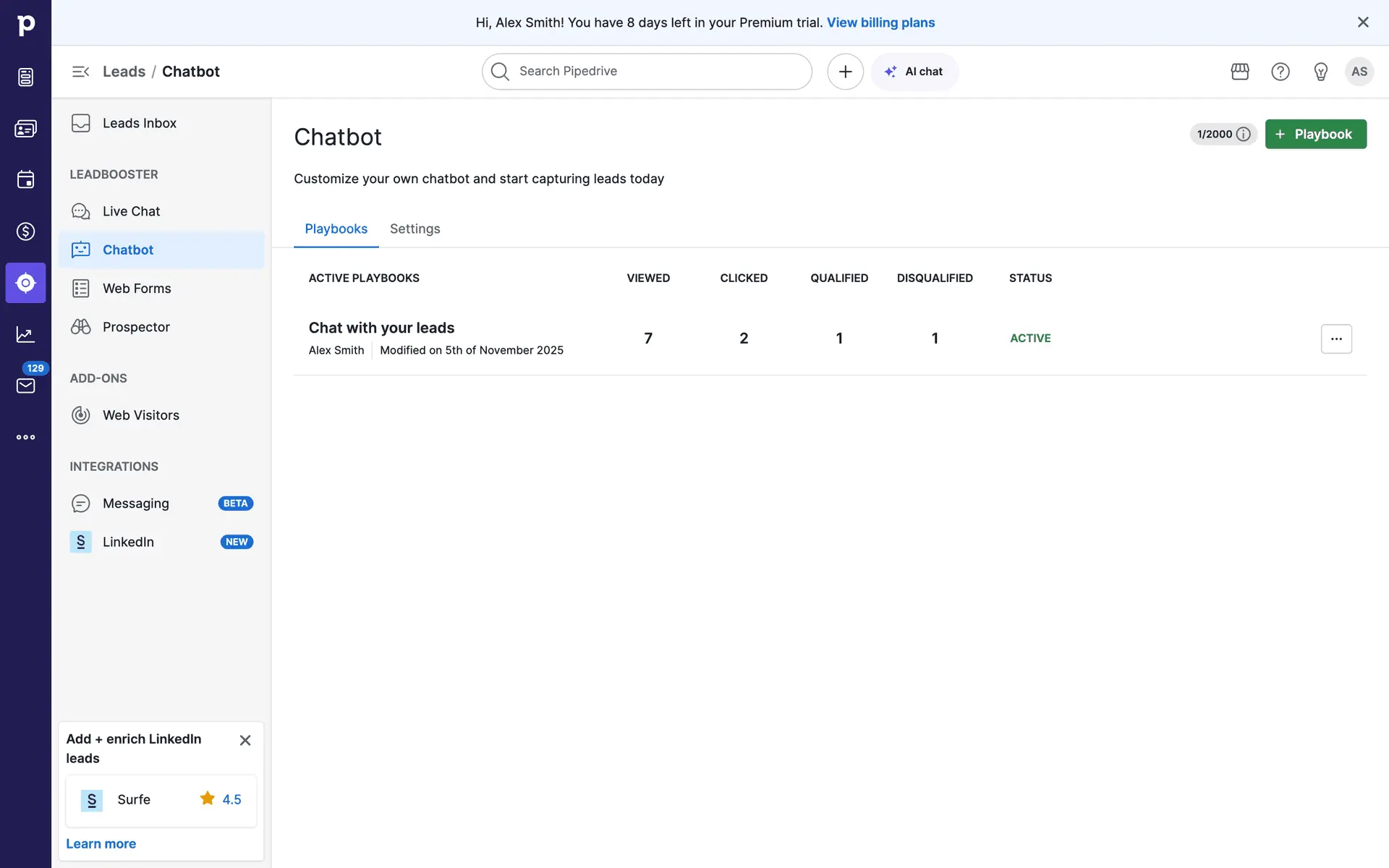Screen dimensions: 1389x868
Task: Open the Insights chart icon
Action: 25,334
